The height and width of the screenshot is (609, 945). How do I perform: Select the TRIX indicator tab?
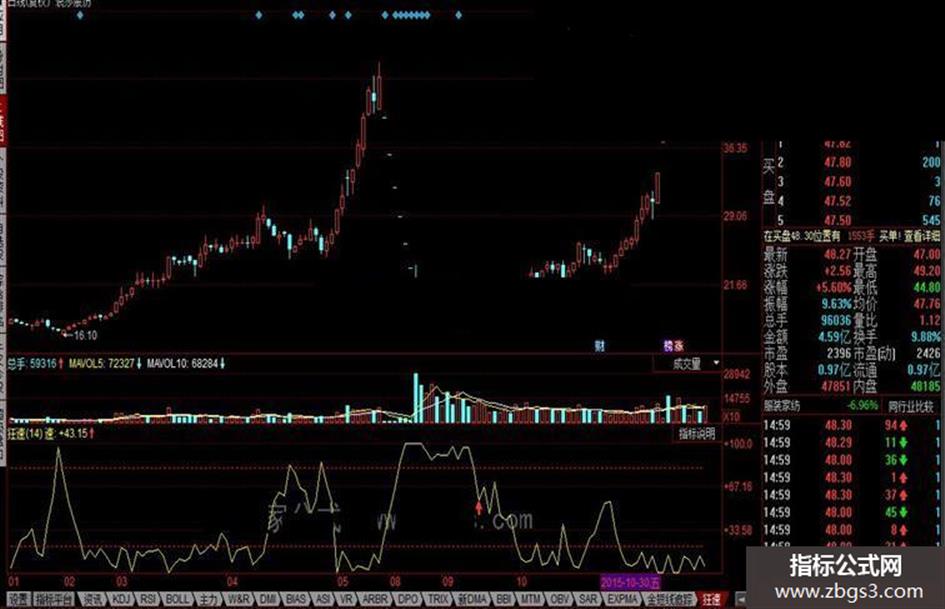point(438,599)
